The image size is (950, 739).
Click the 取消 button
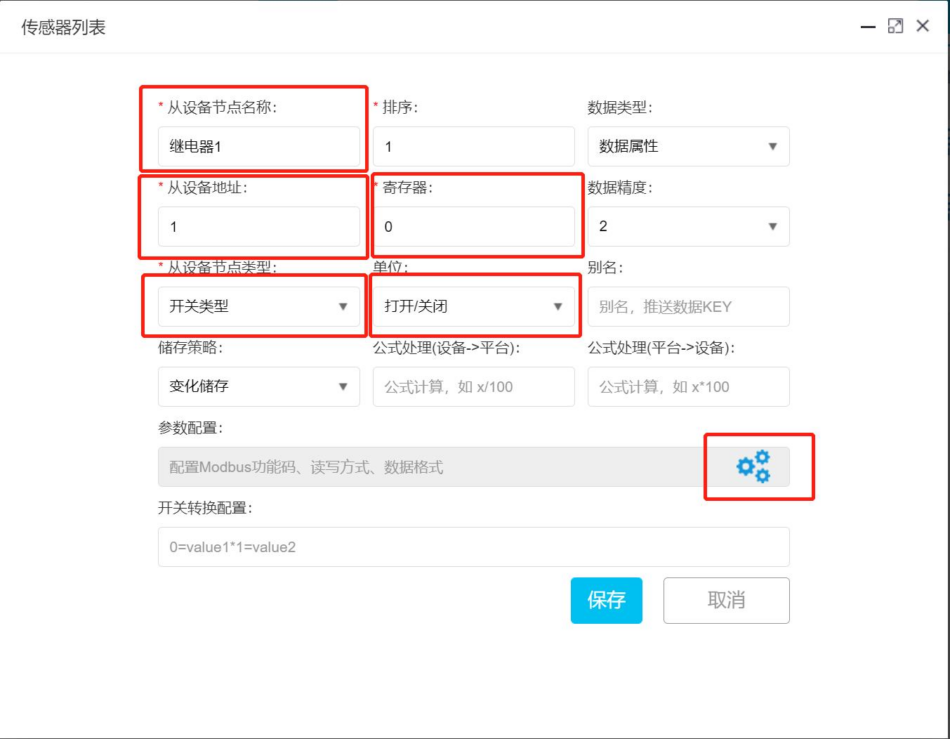click(726, 600)
